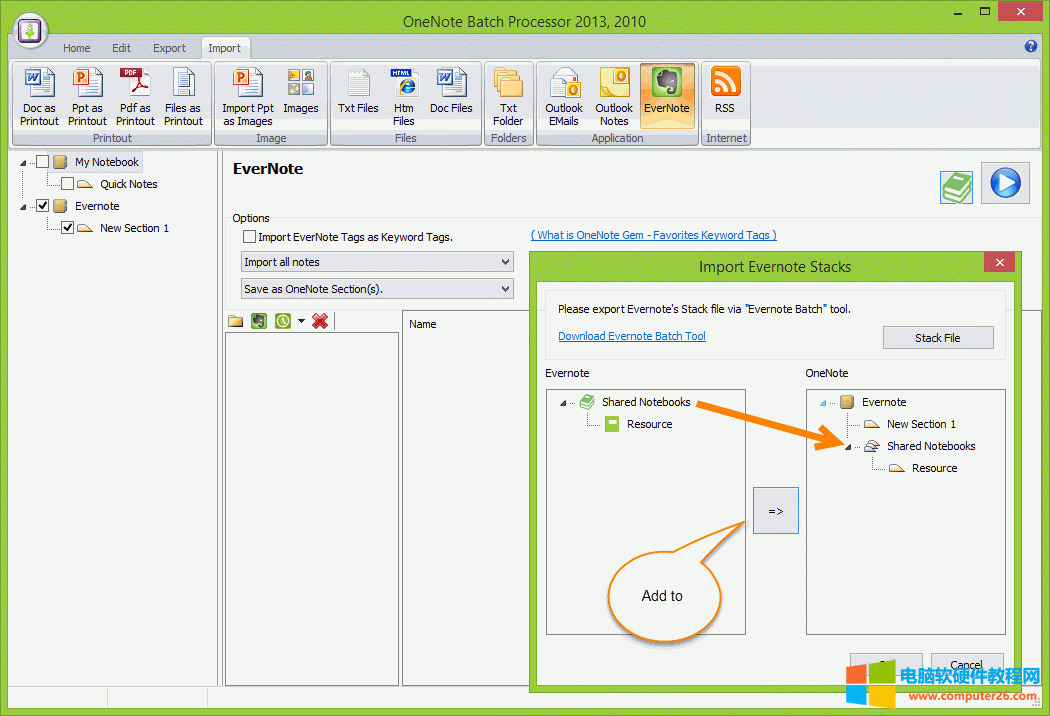
Task: Switch to the Export ribbon tab
Action: 169,47
